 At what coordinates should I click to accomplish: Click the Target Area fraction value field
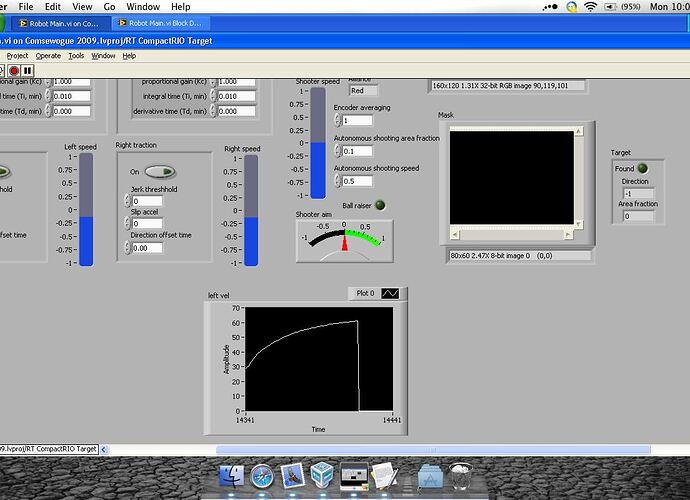(x=639, y=216)
